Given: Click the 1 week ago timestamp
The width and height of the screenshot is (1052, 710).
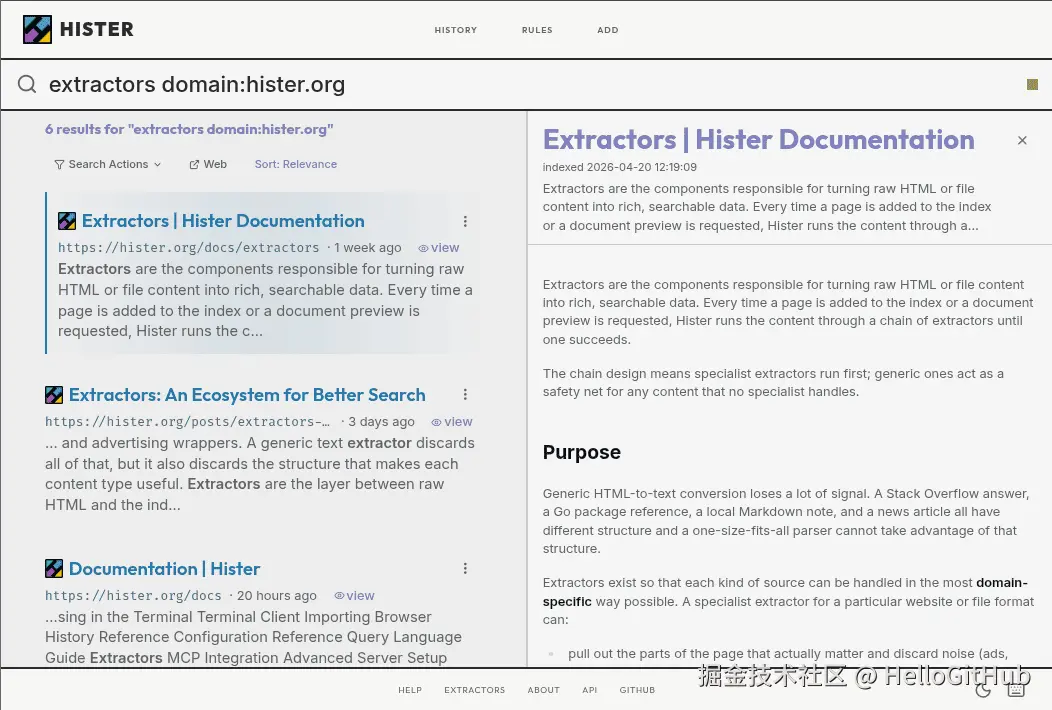Looking at the screenshot, I should (x=368, y=248).
